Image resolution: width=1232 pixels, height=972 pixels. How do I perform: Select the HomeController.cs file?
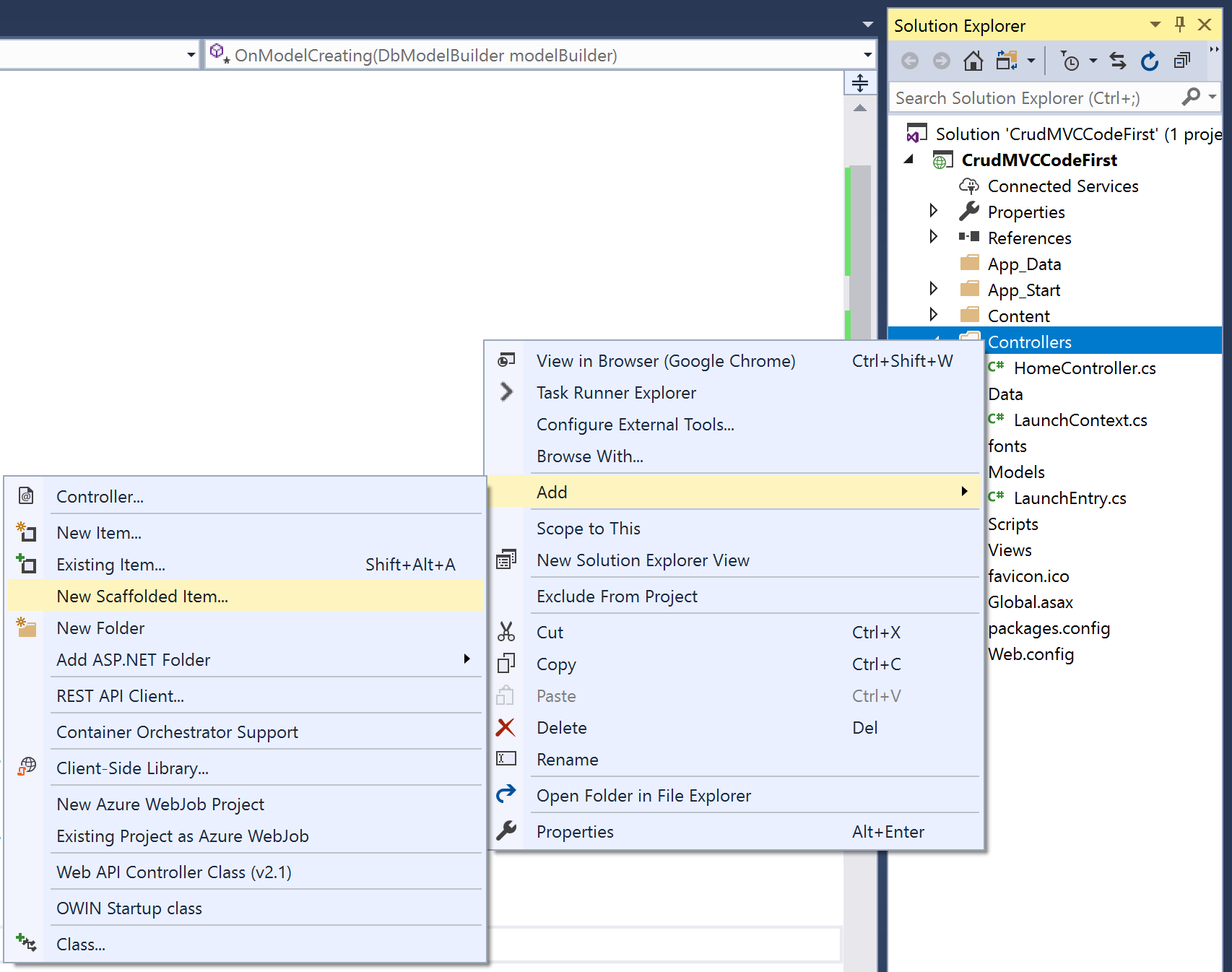coord(1084,368)
